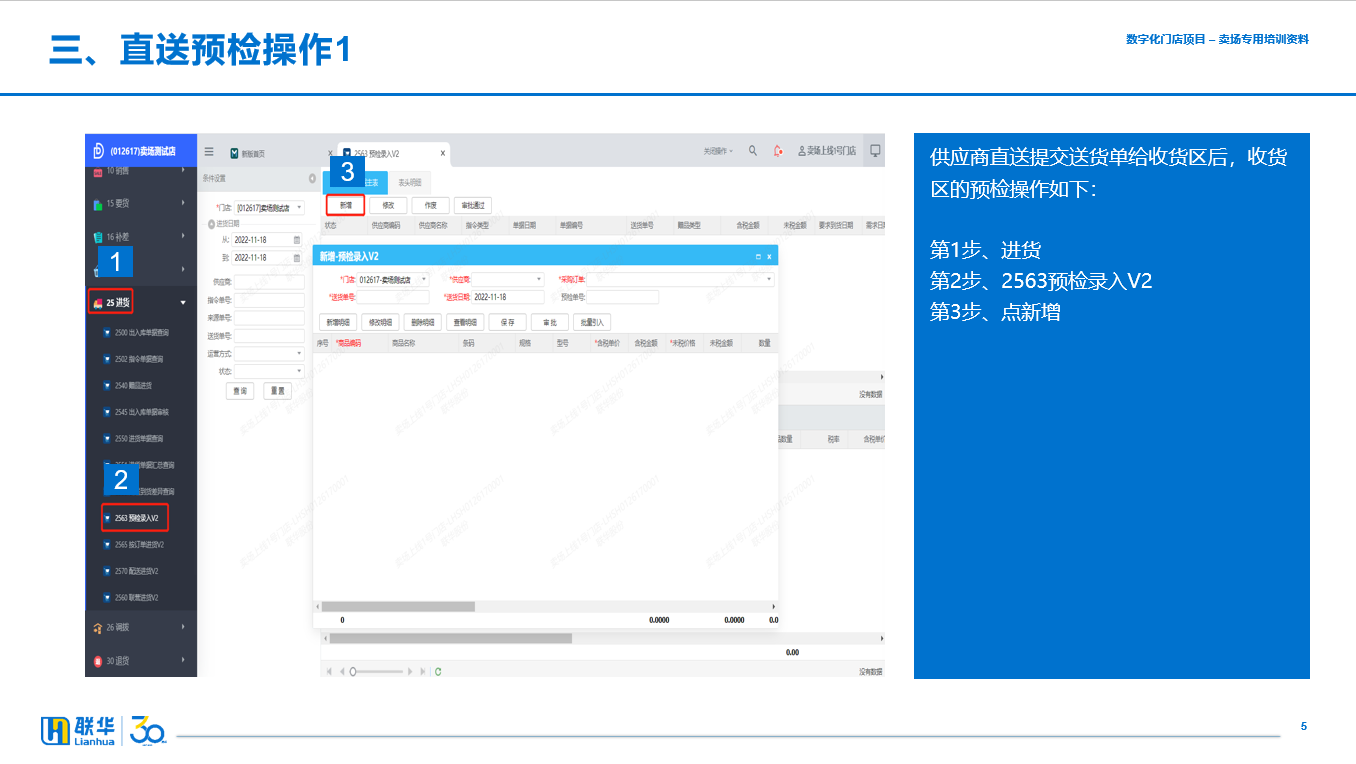
Task: Open the search magnifier icon in top bar
Action: (753, 151)
